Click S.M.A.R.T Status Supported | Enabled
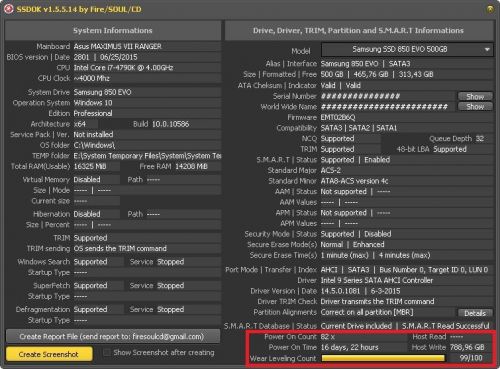Viewport: 500px width, 369px height. pyautogui.click(x=355, y=160)
